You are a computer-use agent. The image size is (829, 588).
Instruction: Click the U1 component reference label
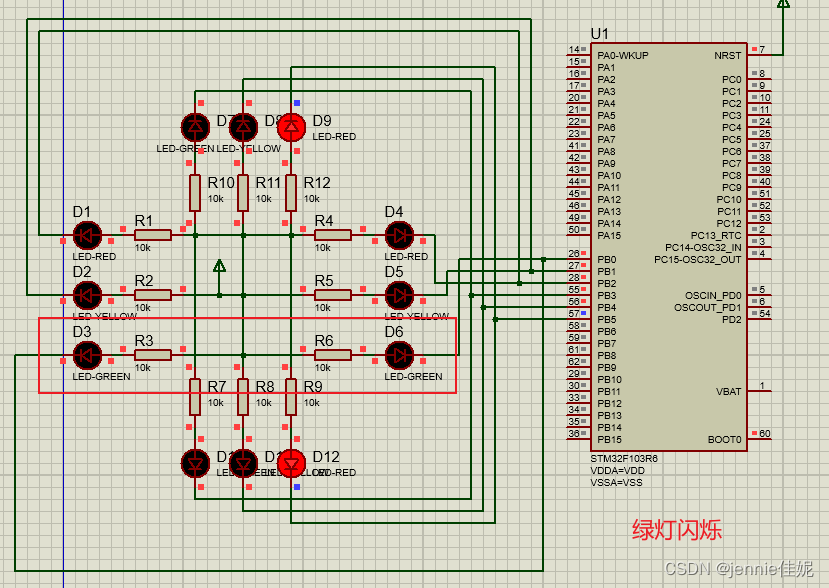pyautogui.click(x=600, y=34)
